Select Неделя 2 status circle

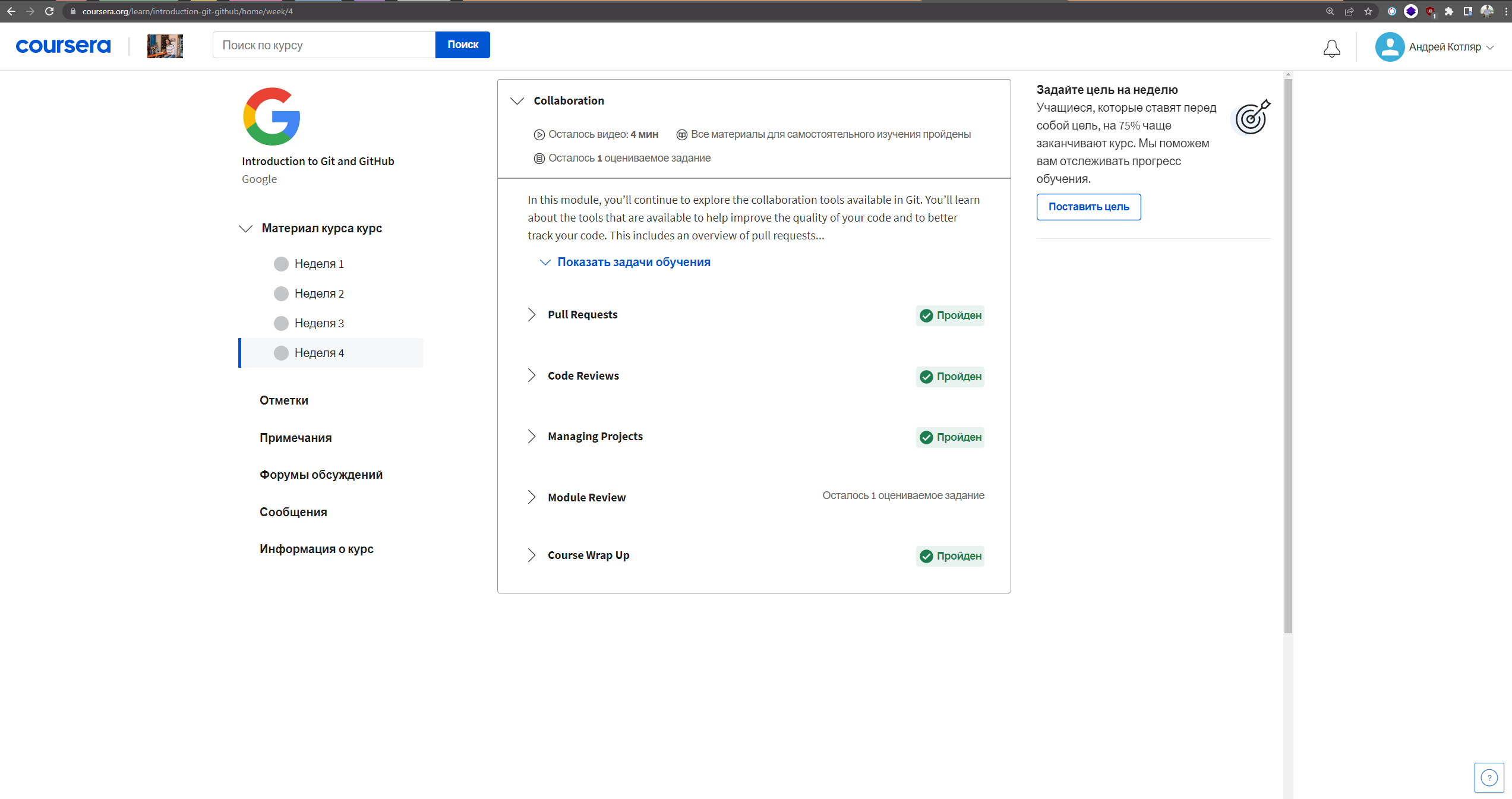coord(281,293)
